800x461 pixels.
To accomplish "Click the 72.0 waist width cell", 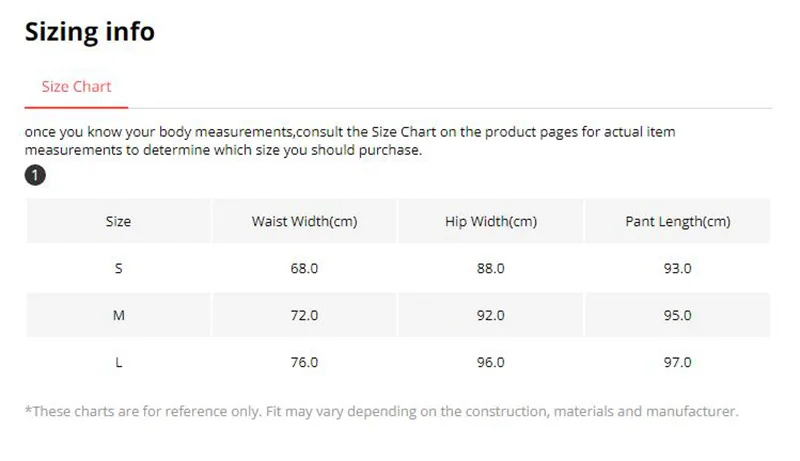I will pos(304,316).
